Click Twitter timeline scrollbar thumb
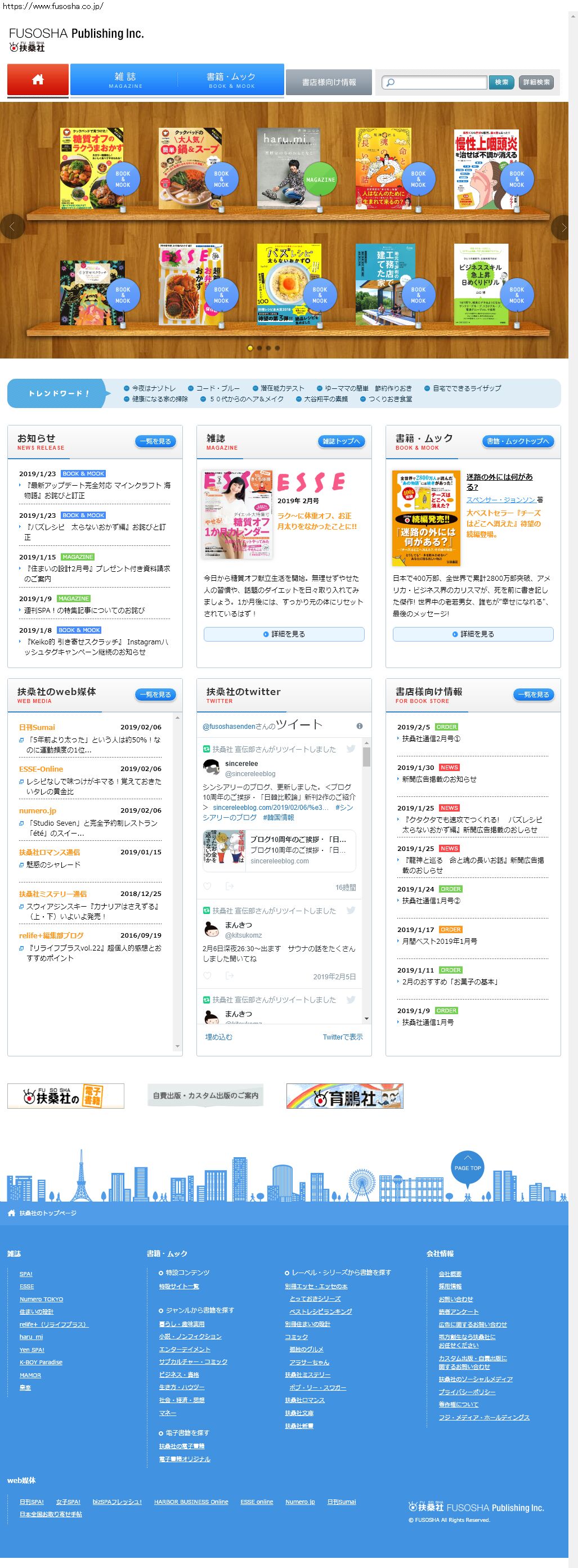Image resolution: width=578 pixels, height=1568 pixels. coord(366,756)
